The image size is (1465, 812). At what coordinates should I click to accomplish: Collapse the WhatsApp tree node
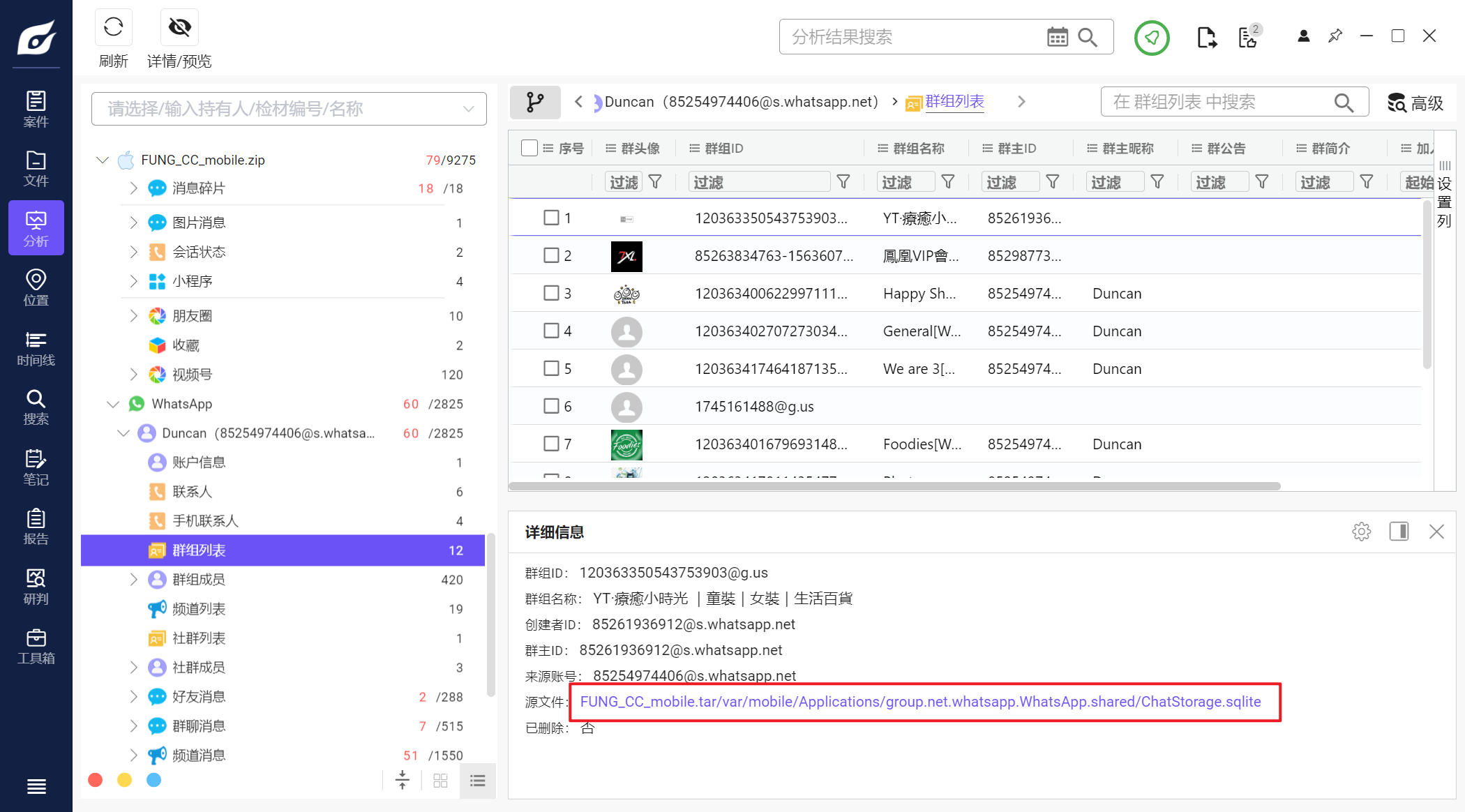click(x=113, y=404)
